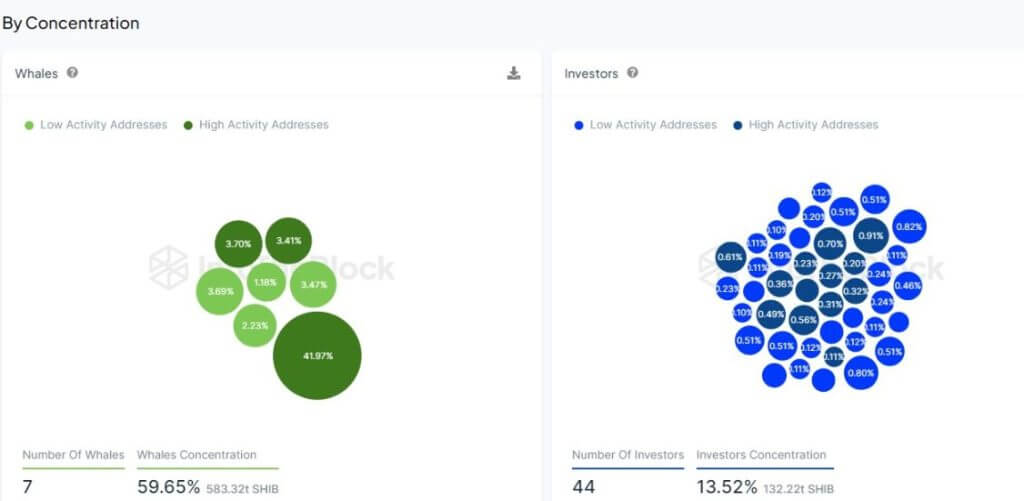Click the Whales Concentration label
The height and width of the screenshot is (501, 1024).
pos(196,455)
